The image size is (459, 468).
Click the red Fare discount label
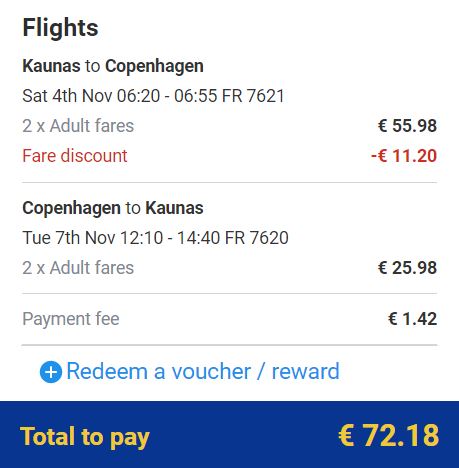click(x=75, y=156)
